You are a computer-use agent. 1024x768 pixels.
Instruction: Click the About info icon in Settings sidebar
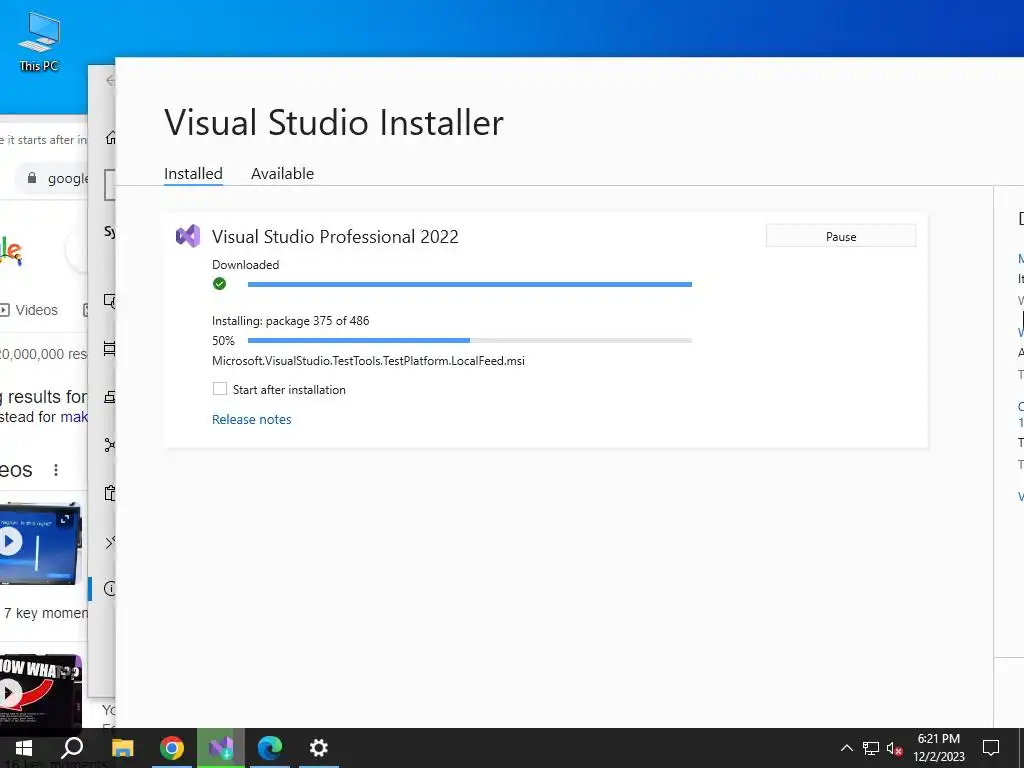(x=110, y=589)
